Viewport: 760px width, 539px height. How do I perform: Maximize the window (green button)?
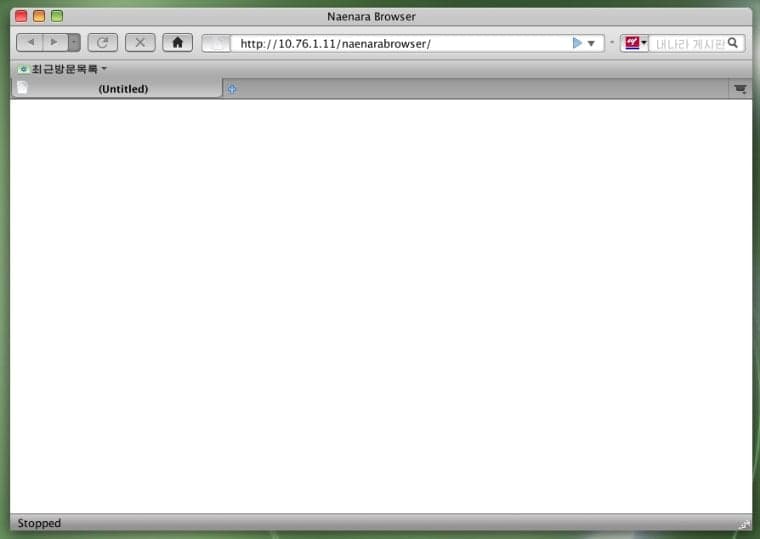pyautogui.click(x=57, y=16)
